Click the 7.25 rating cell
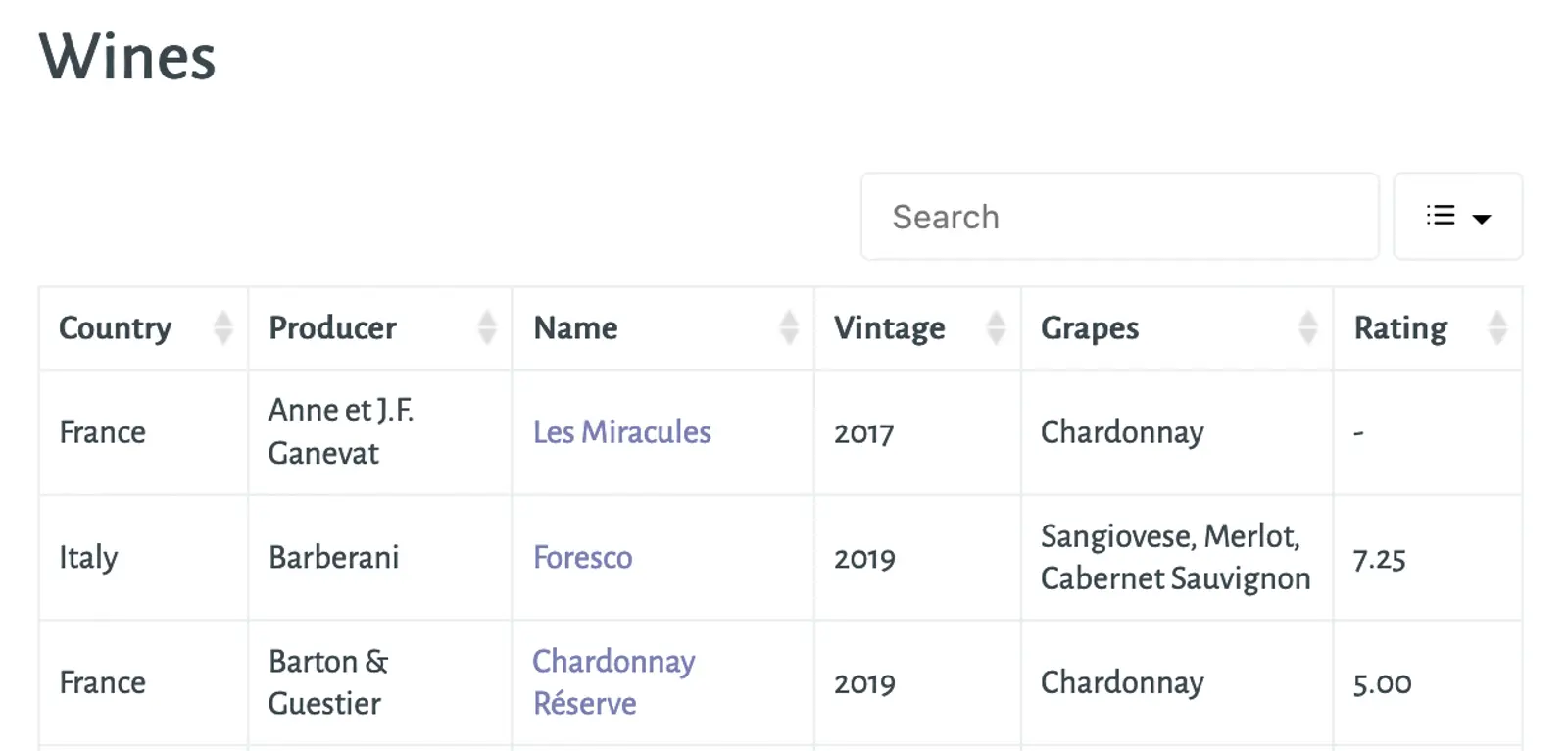 (x=1379, y=560)
